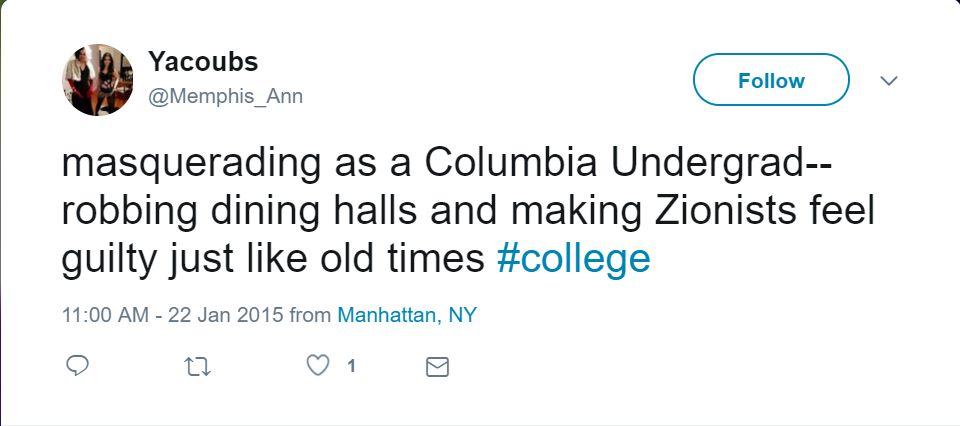Click the word from before the location
Viewport: 960px width, 426px height.
coord(310,315)
